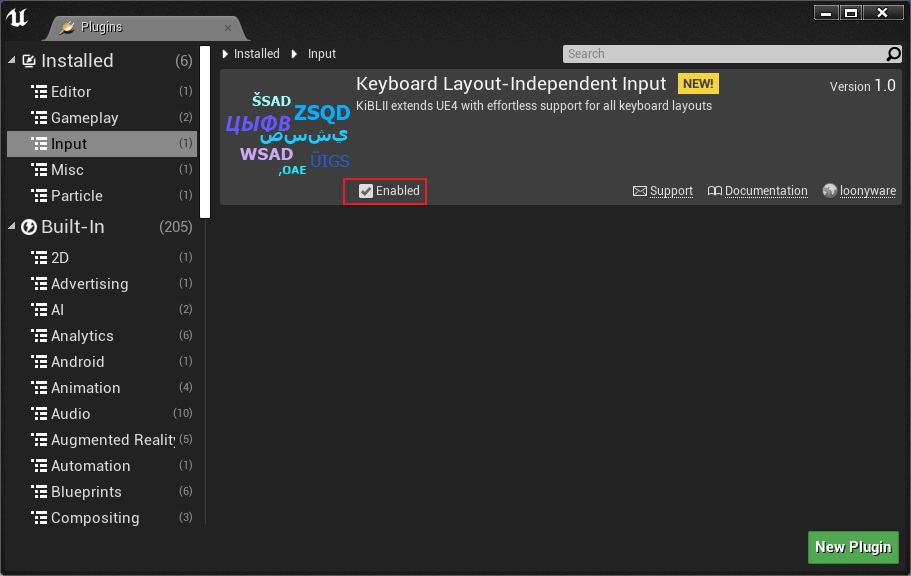
Task: Open the Compositing built-in category
Action: pyautogui.click(x=102, y=518)
